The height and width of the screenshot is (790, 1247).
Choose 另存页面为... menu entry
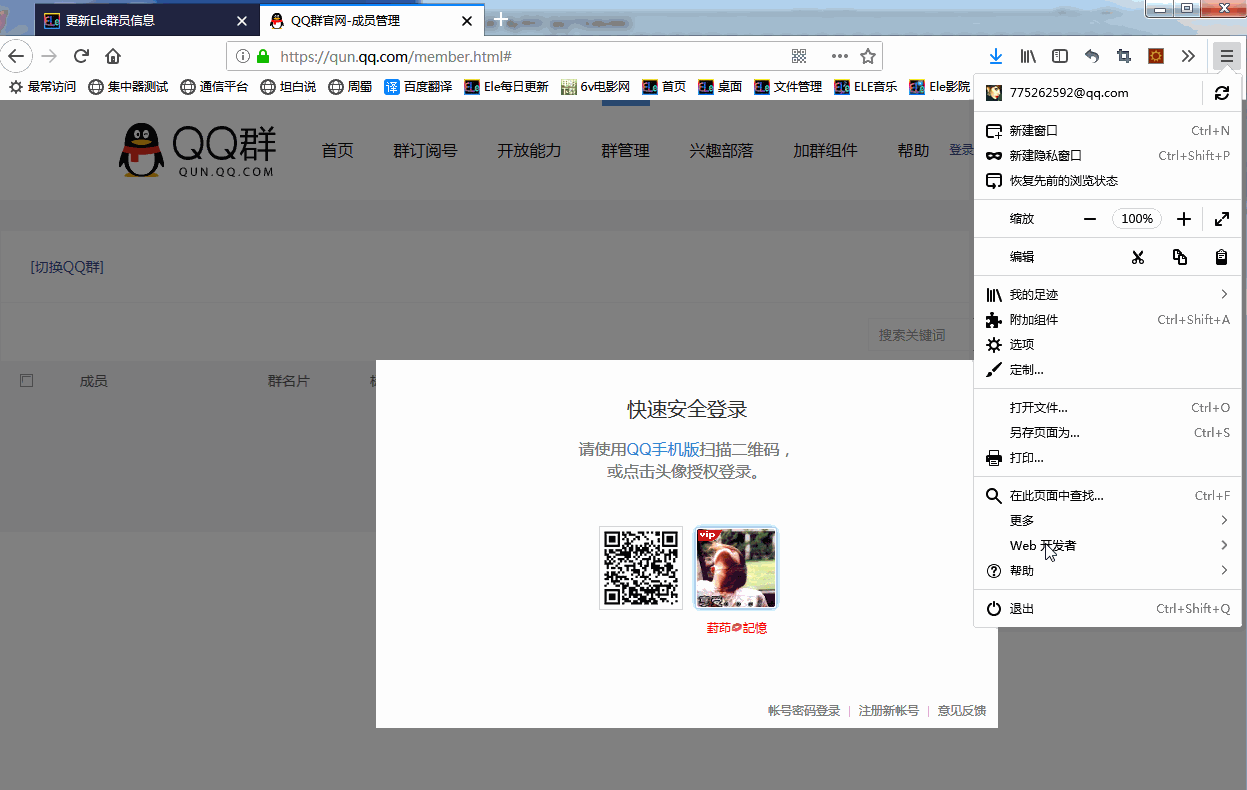click(1107, 433)
